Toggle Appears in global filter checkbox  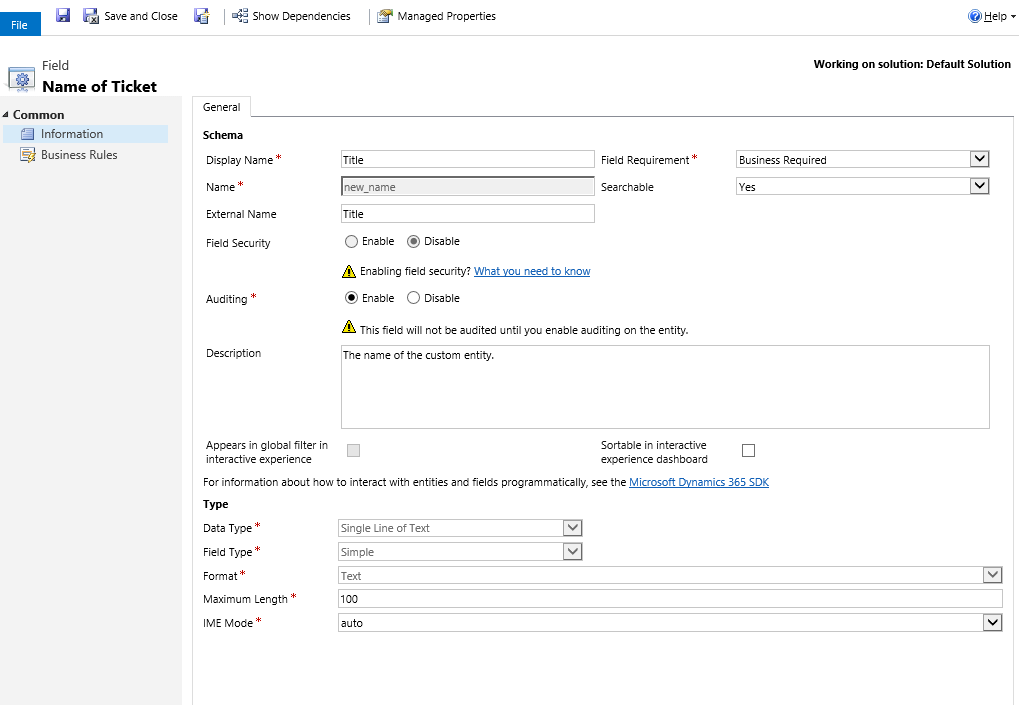click(354, 450)
